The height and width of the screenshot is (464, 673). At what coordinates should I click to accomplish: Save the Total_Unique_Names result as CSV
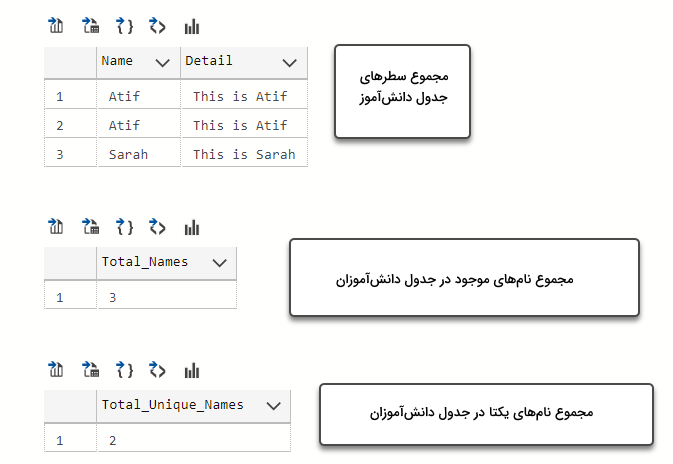pos(57,370)
